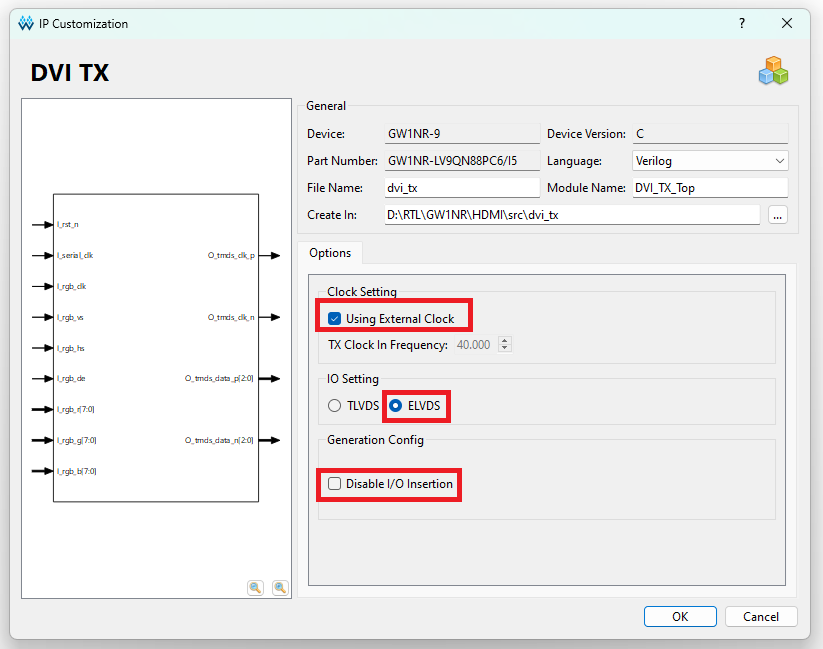Click the File Name field
The width and height of the screenshot is (823, 649).
coord(462,187)
